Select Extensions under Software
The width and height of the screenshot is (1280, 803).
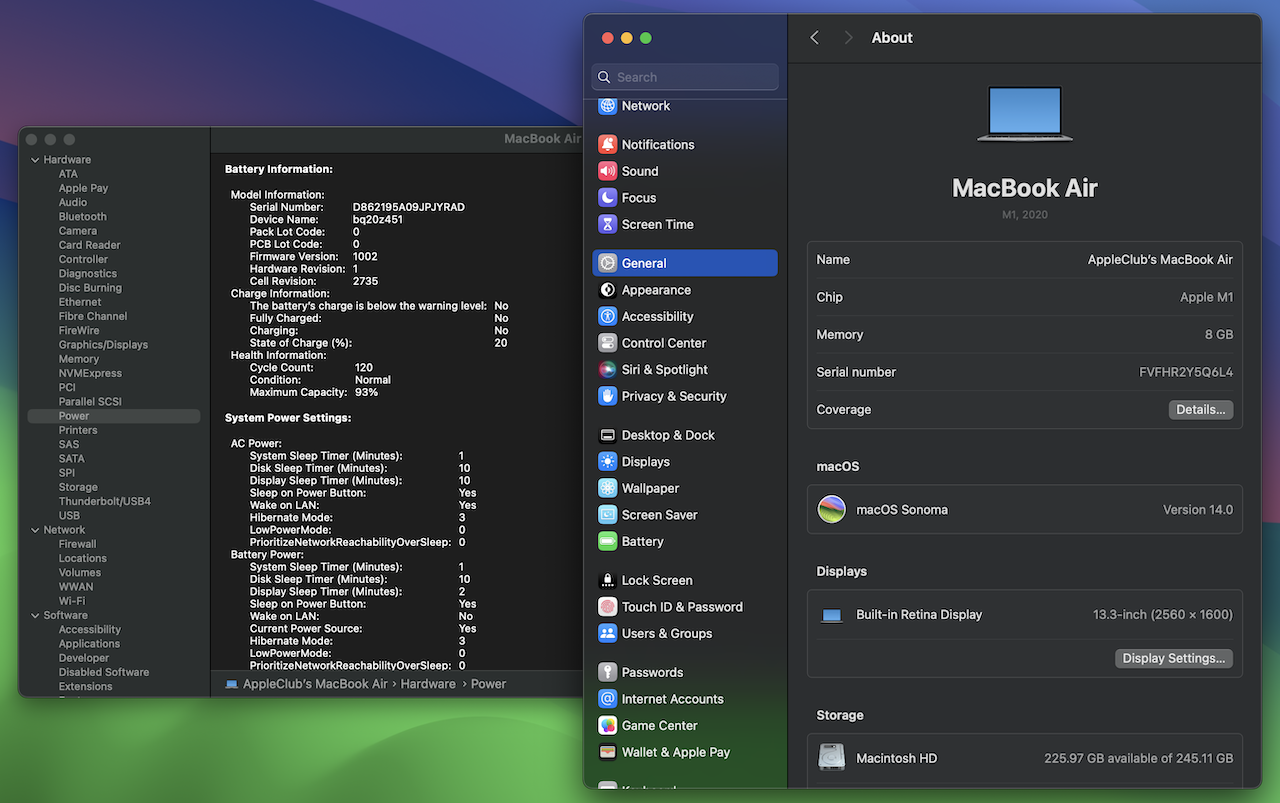pos(86,687)
